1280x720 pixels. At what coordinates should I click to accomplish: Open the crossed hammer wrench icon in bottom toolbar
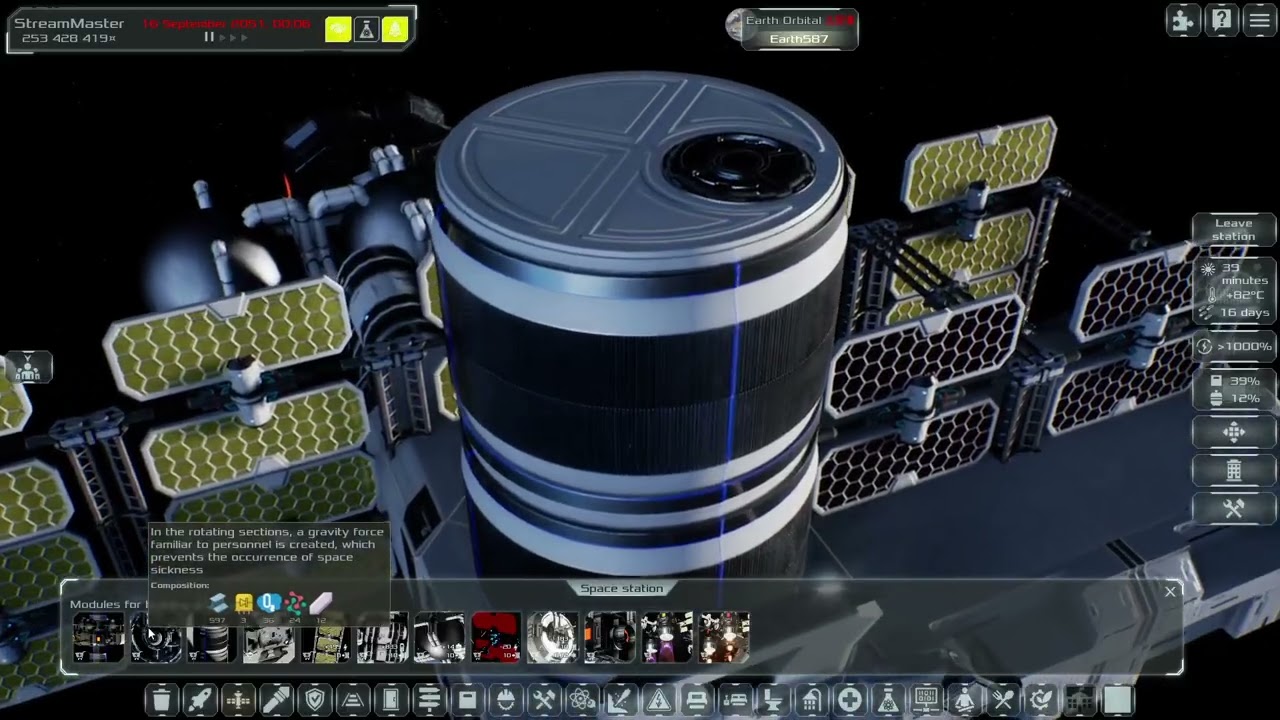pos(543,700)
